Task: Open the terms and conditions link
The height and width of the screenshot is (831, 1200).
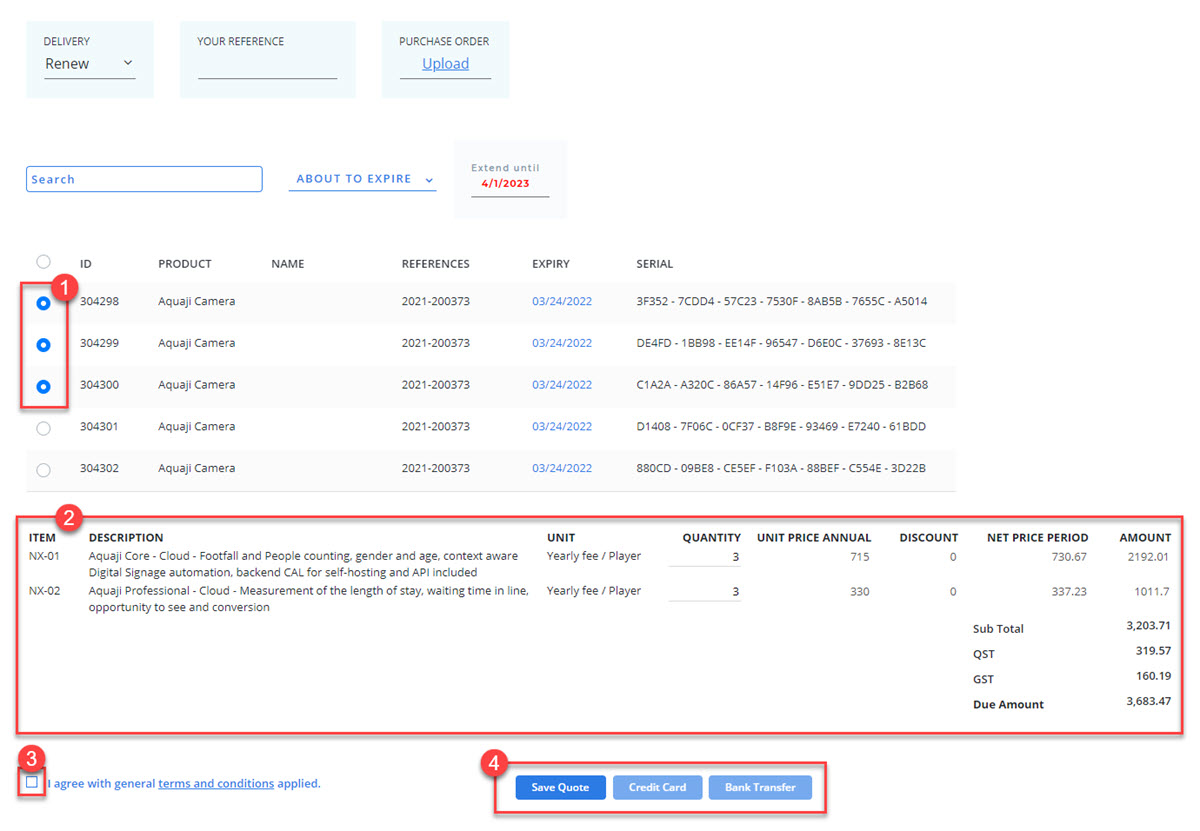Action: coord(216,784)
